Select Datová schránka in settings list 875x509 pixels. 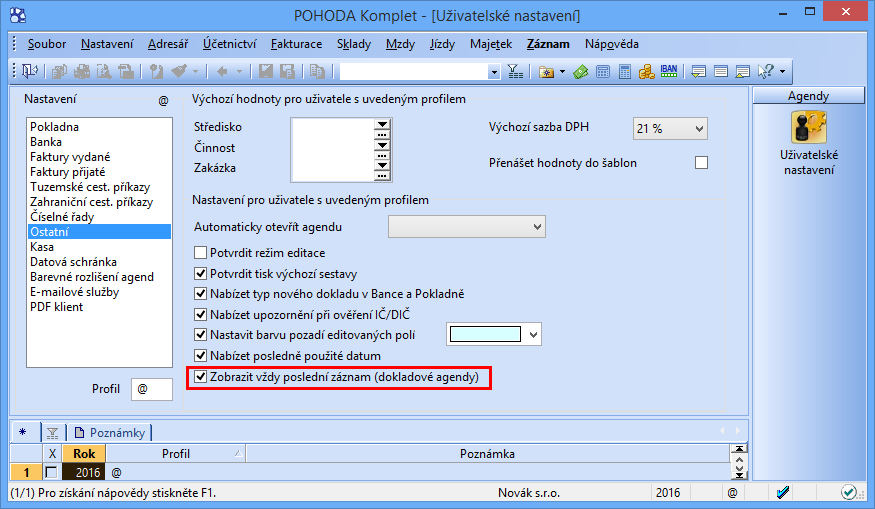74,262
